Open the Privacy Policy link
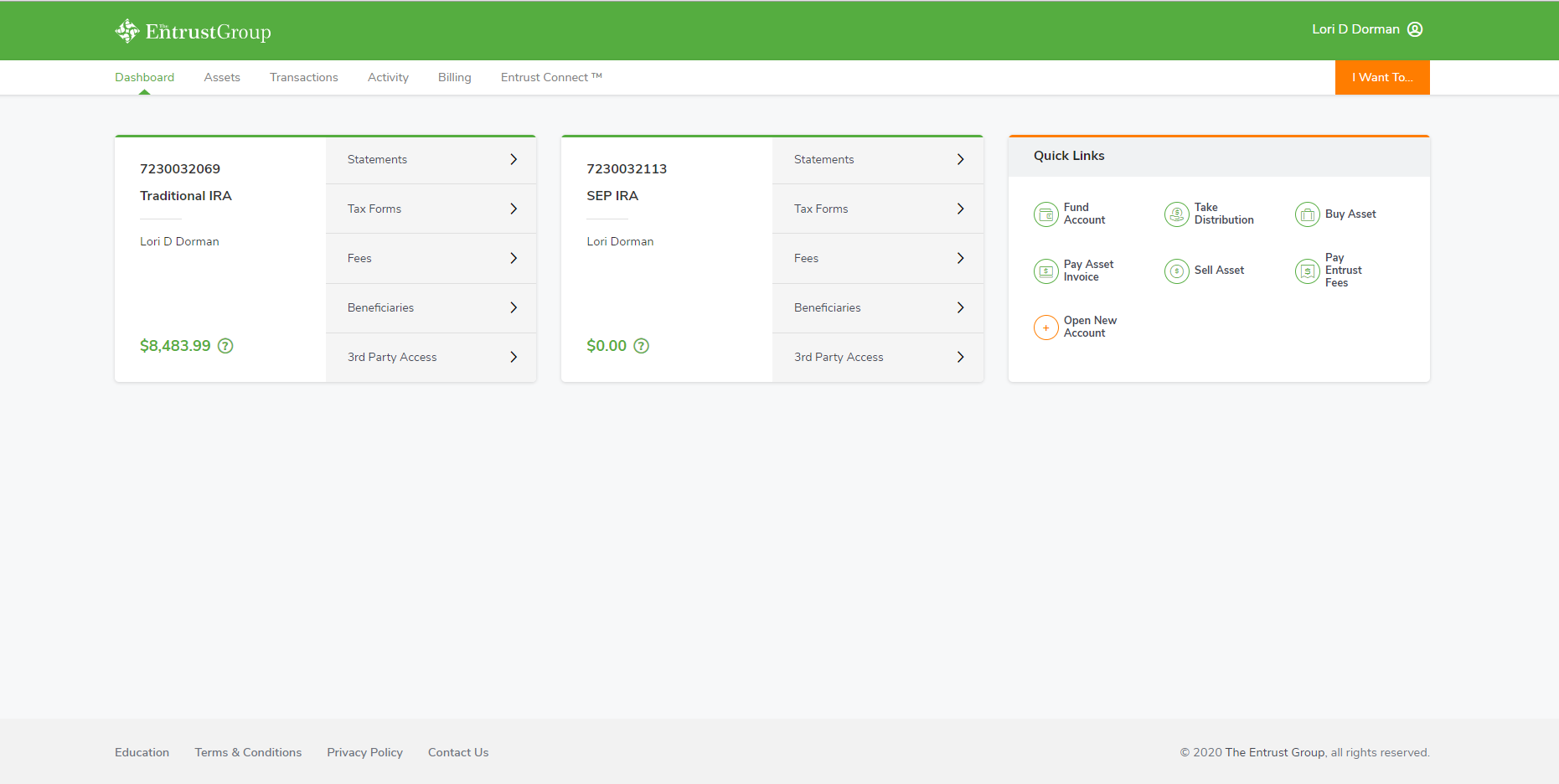The width and height of the screenshot is (1559, 784). click(364, 752)
